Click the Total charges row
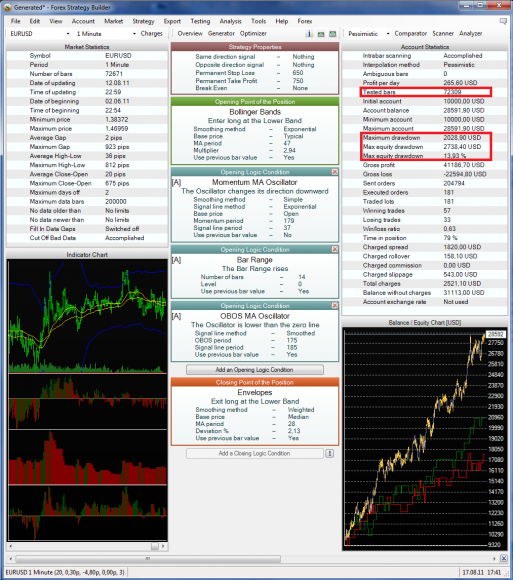 [425, 283]
